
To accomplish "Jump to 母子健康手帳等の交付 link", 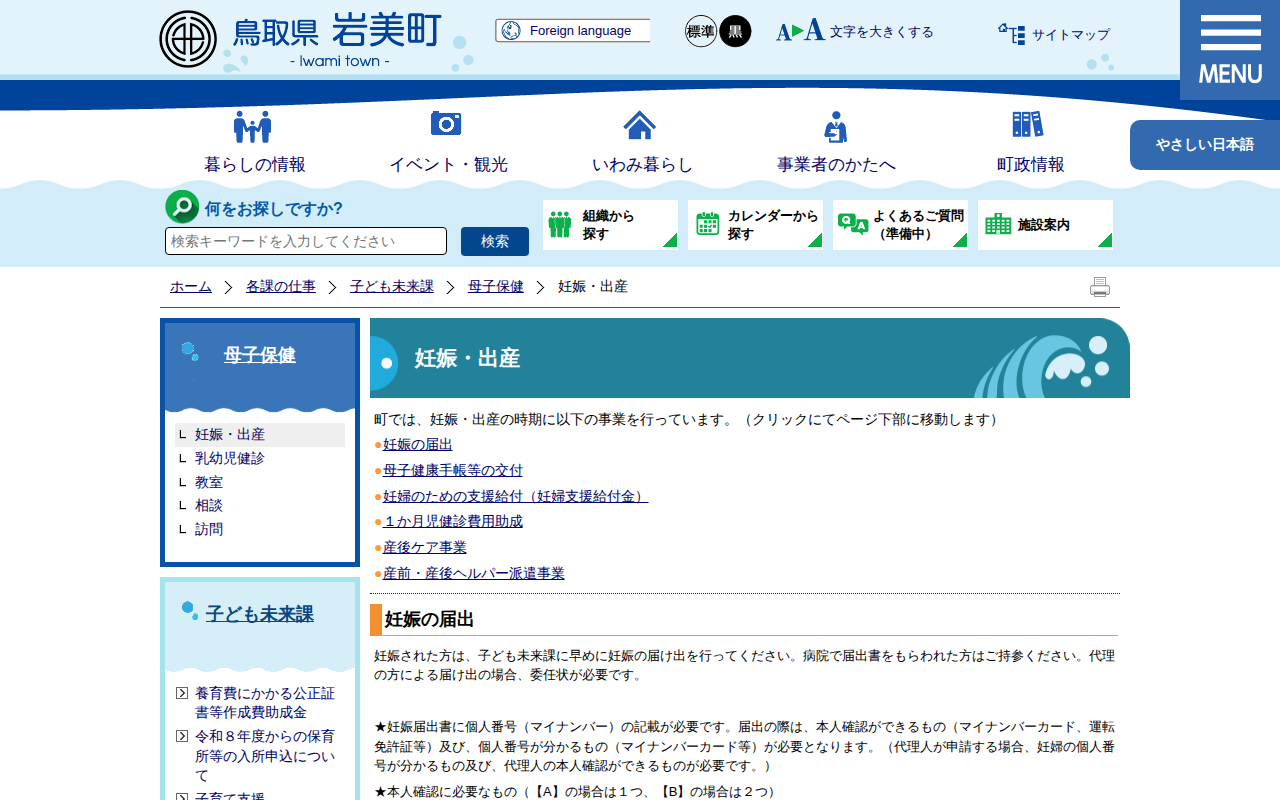I will point(453,470).
